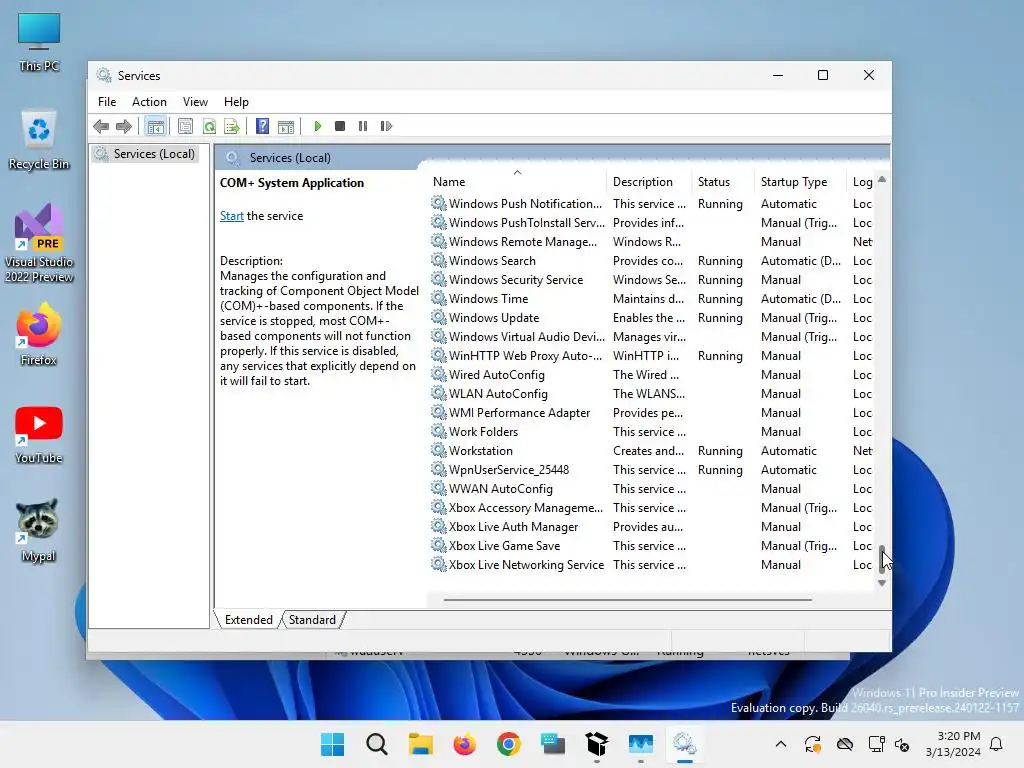Select the Windows Security Service row

652,280
